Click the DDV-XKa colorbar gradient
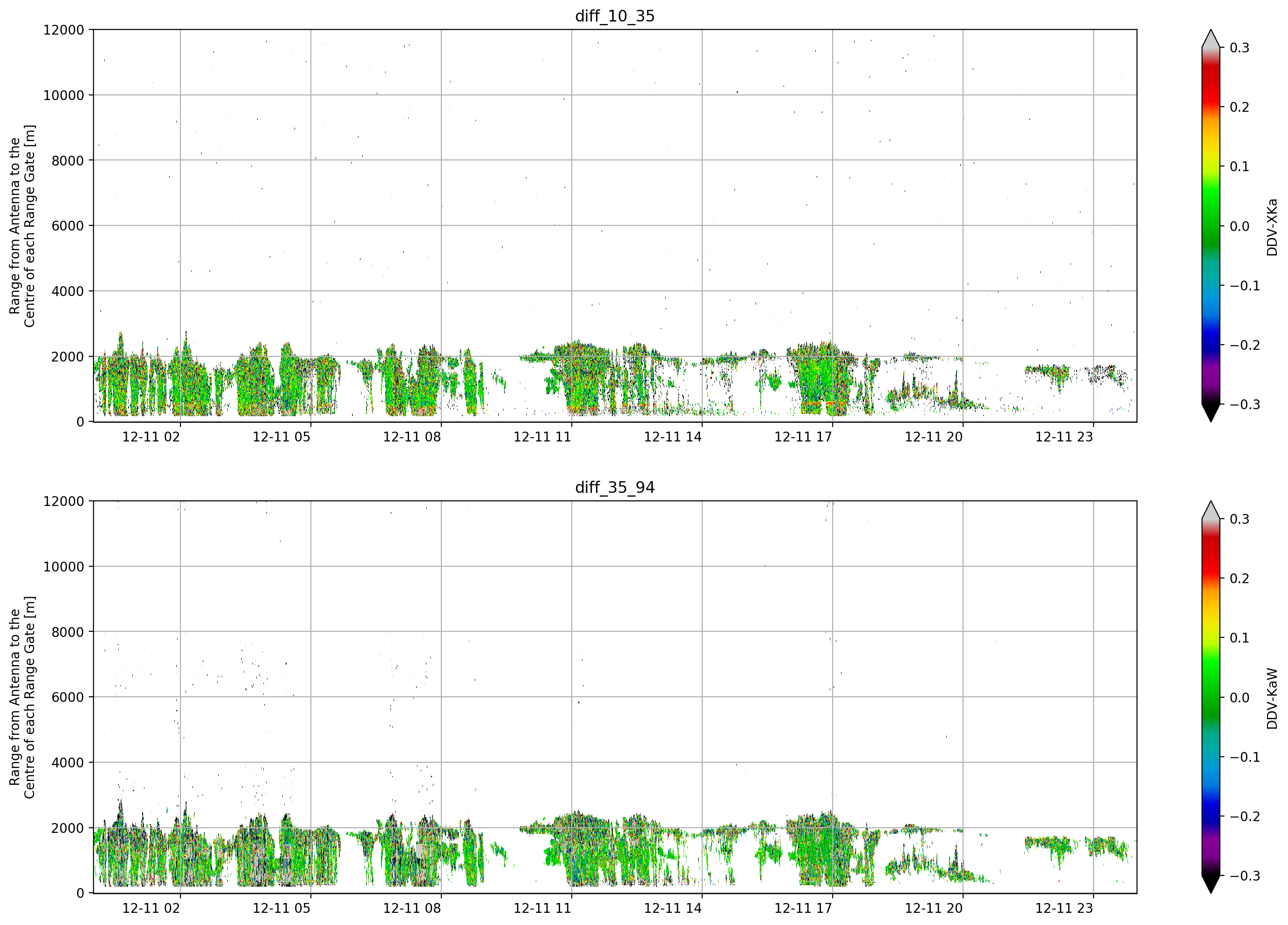The width and height of the screenshot is (1288, 925). [1211, 225]
